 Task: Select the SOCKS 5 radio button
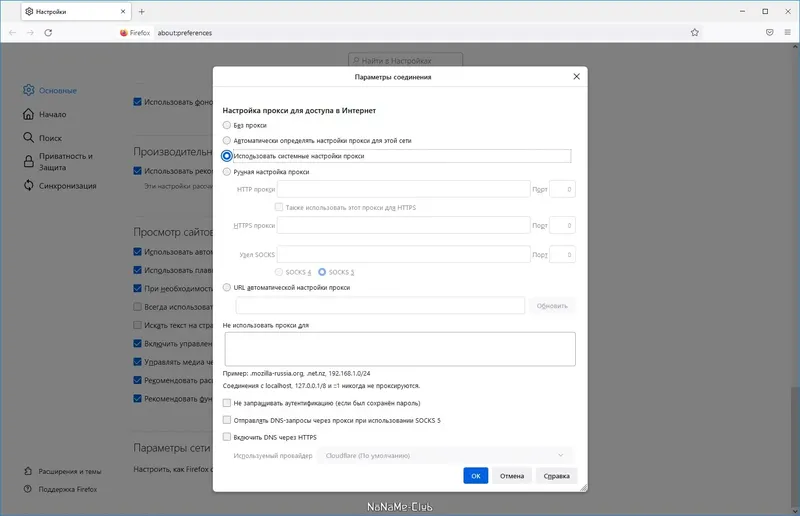click(322, 272)
